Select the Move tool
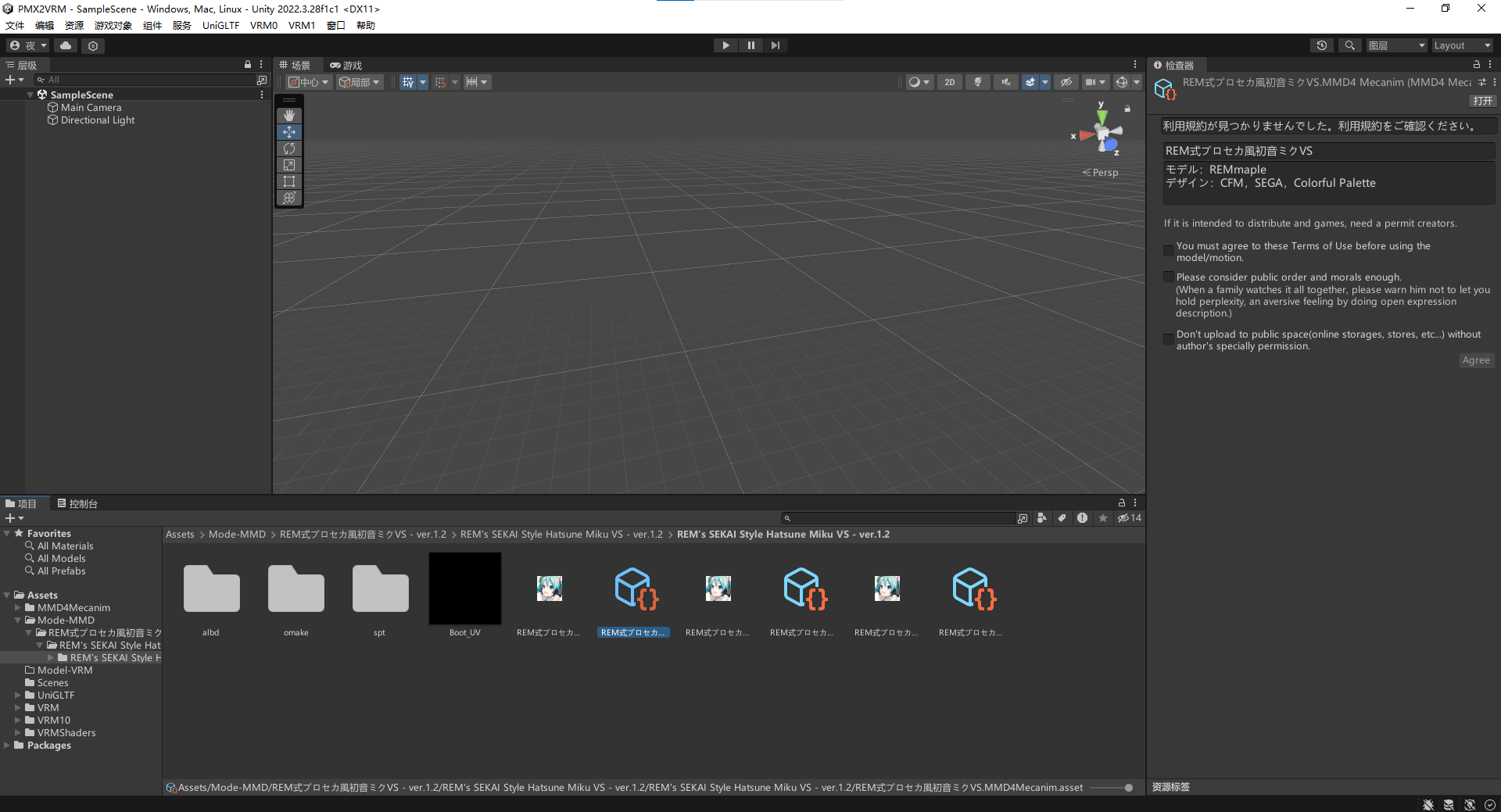This screenshot has height=812, width=1501. tap(289, 132)
